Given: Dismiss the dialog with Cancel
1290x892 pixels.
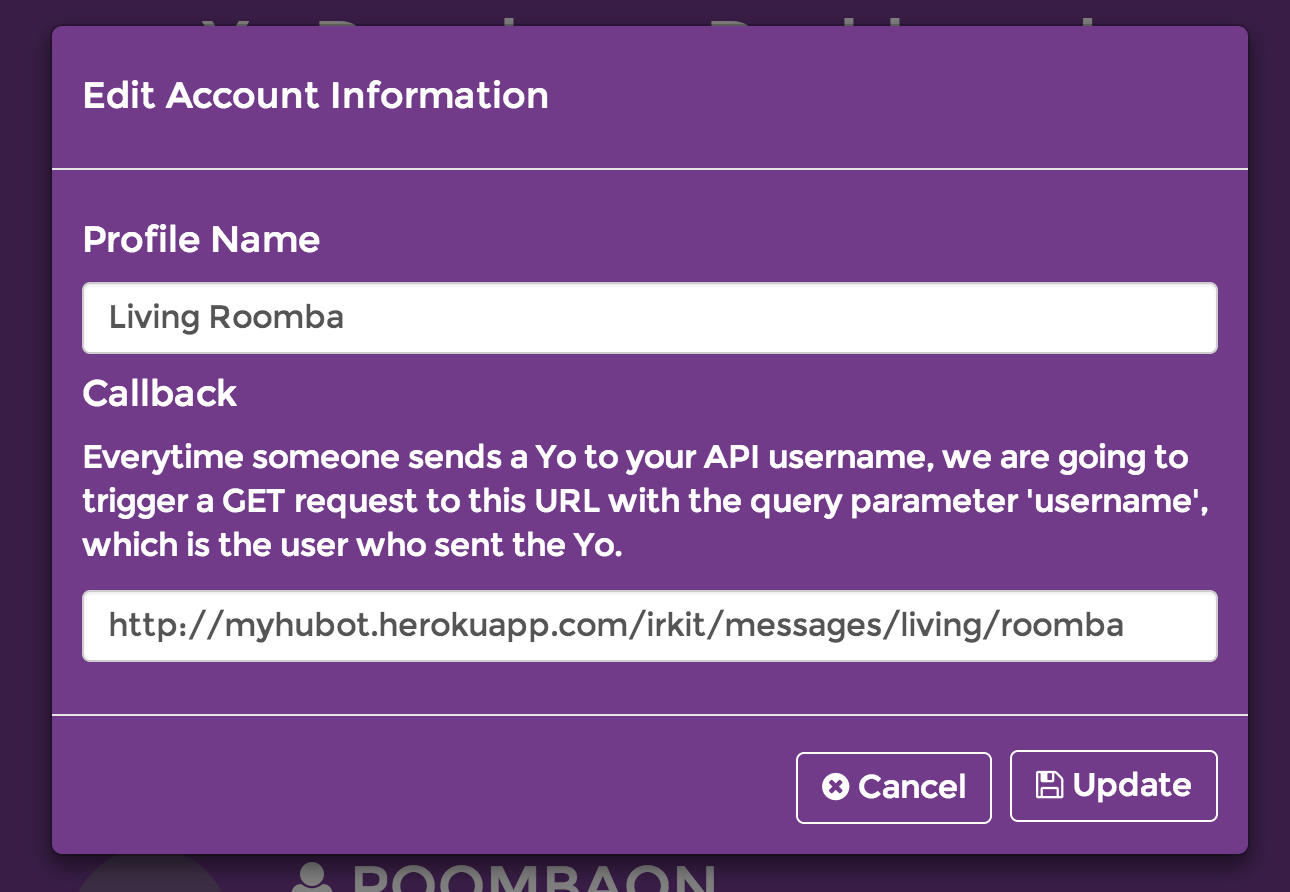Looking at the screenshot, I should pos(893,787).
